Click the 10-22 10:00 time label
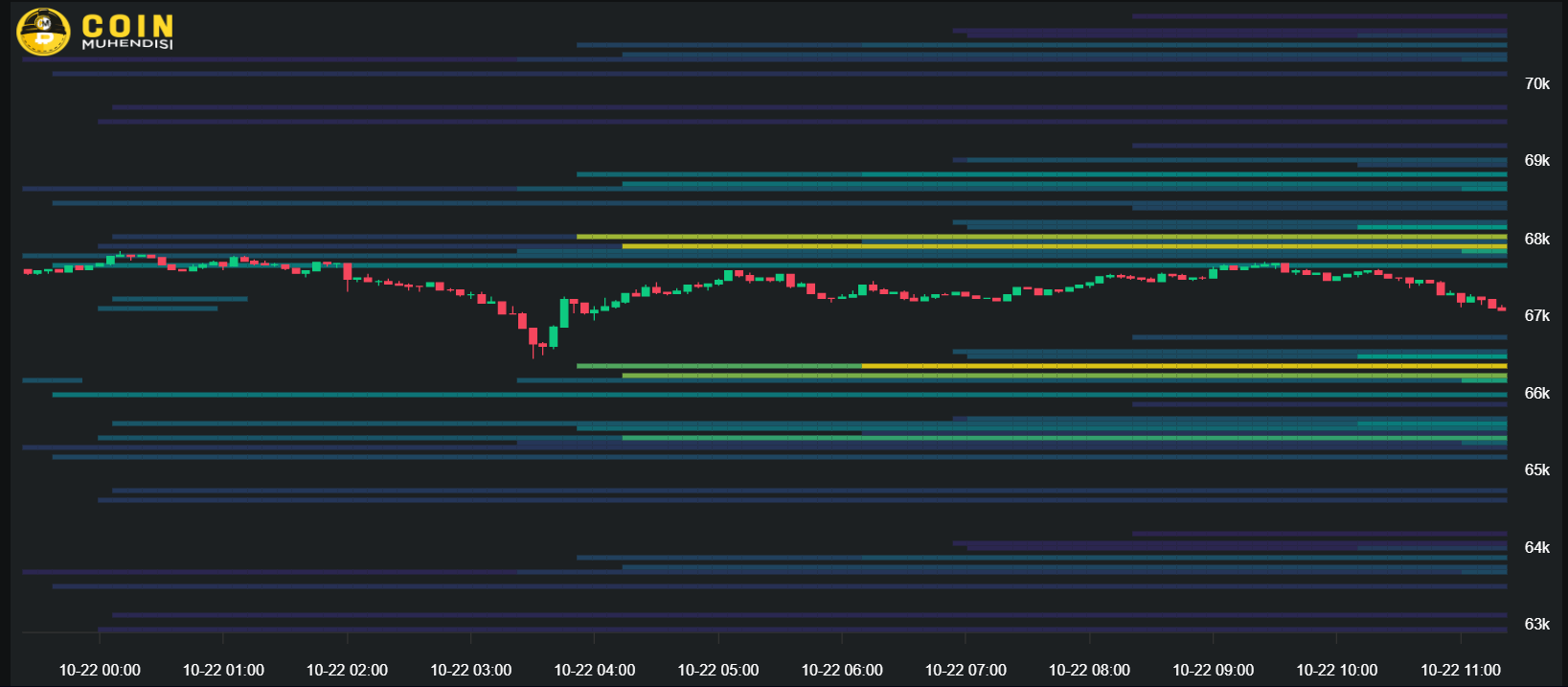Image resolution: width=1568 pixels, height=687 pixels. [x=1336, y=670]
